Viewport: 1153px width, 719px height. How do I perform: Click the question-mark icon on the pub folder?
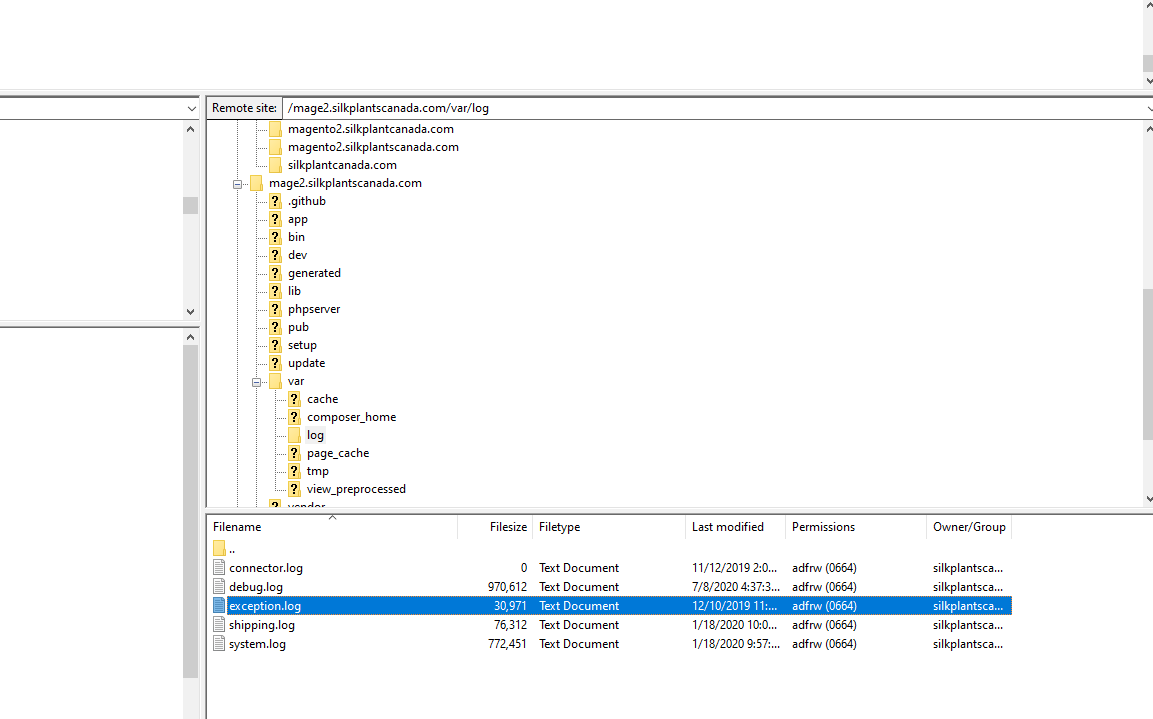[275, 326]
